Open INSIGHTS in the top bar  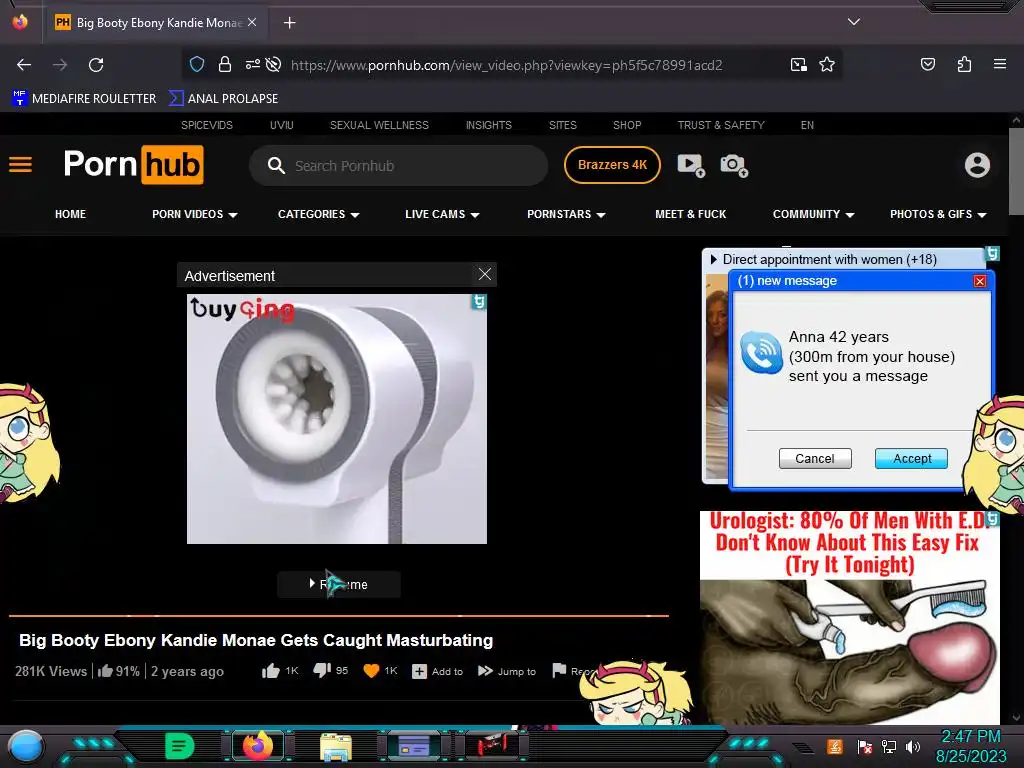click(488, 125)
